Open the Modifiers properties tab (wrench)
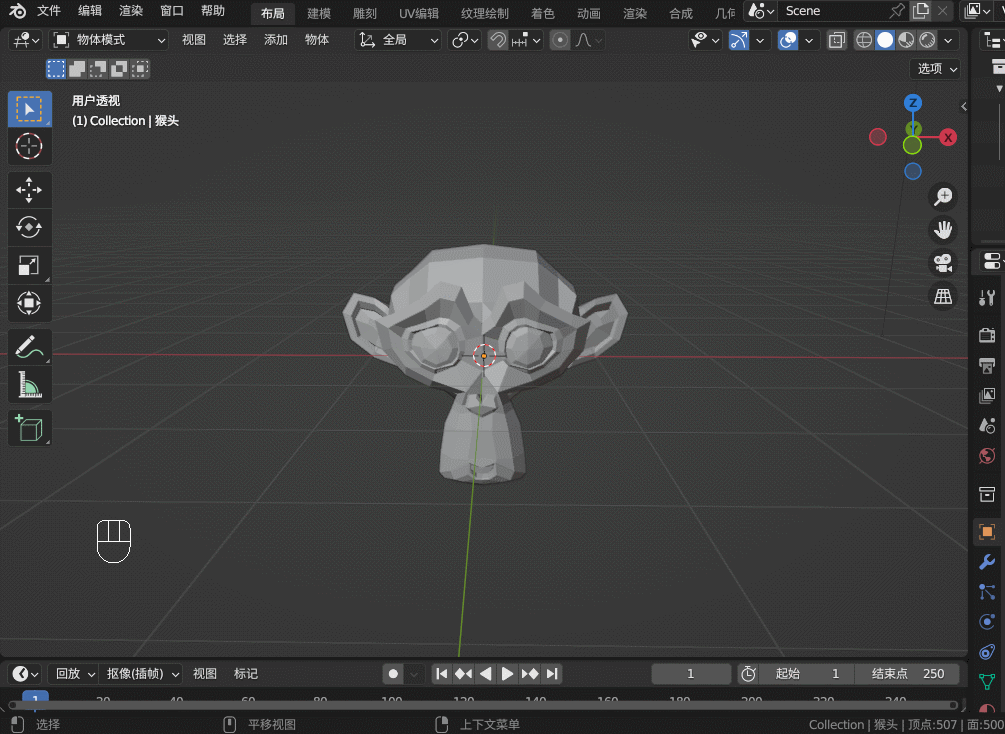Viewport: 1005px width, 734px height. click(x=987, y=562)
